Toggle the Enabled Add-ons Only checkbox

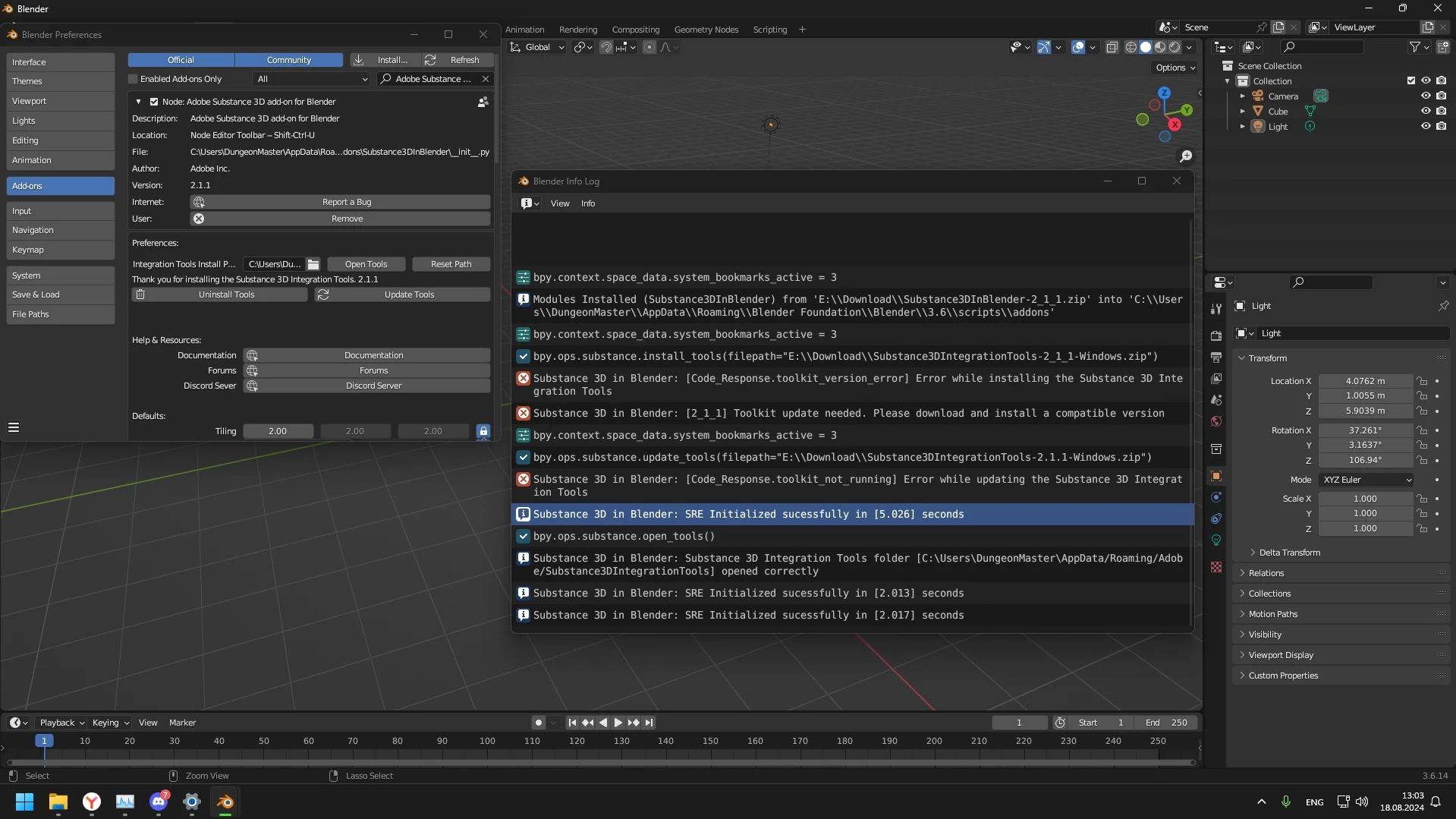pyautogui.click(x=134, y=79)
